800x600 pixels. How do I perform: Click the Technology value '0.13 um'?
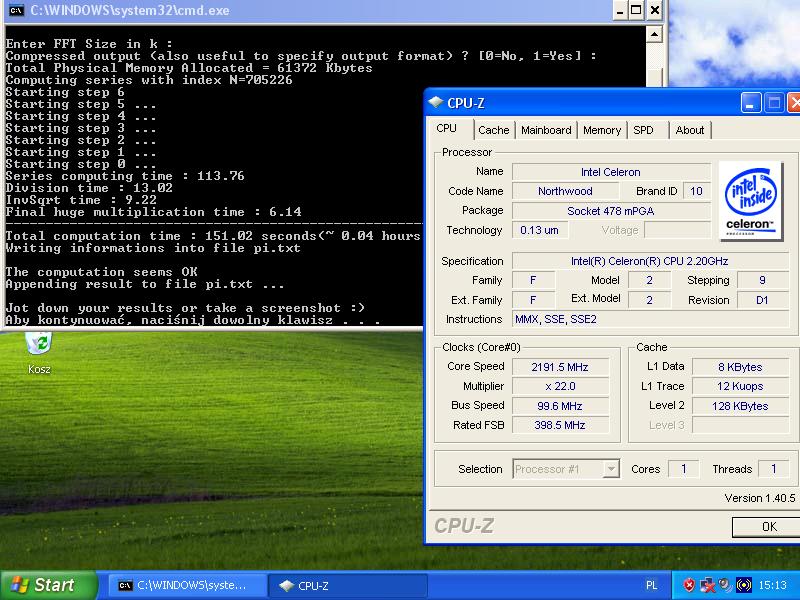click(540, 230)
